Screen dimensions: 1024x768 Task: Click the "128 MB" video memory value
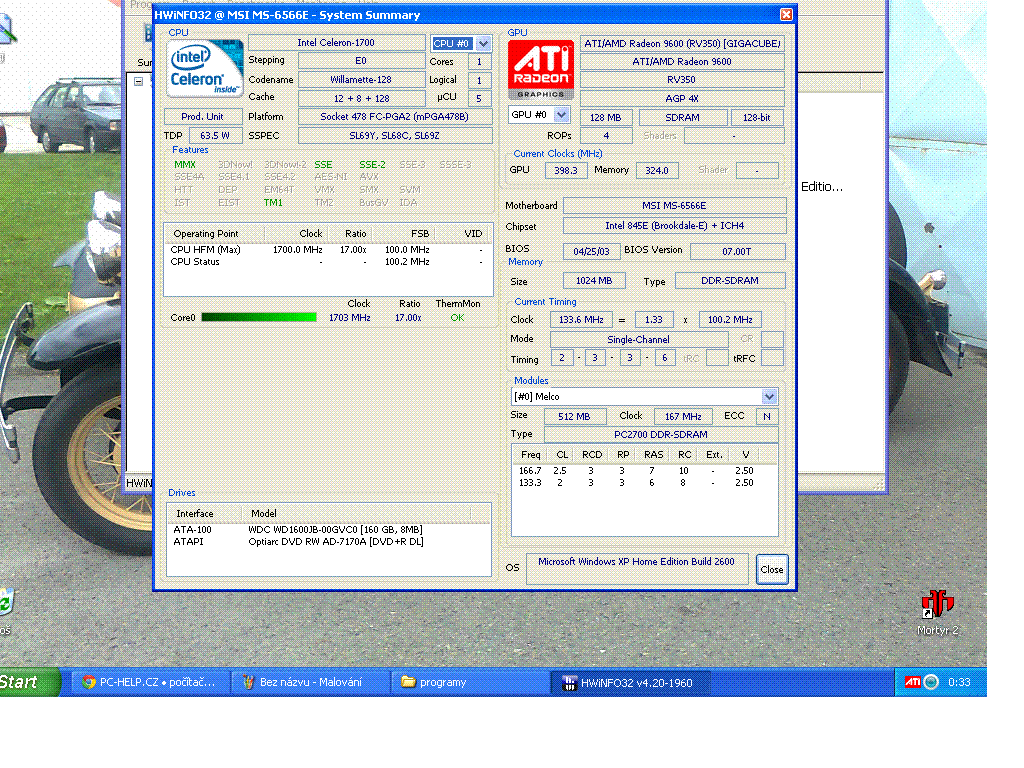click(x=605, y=118)
